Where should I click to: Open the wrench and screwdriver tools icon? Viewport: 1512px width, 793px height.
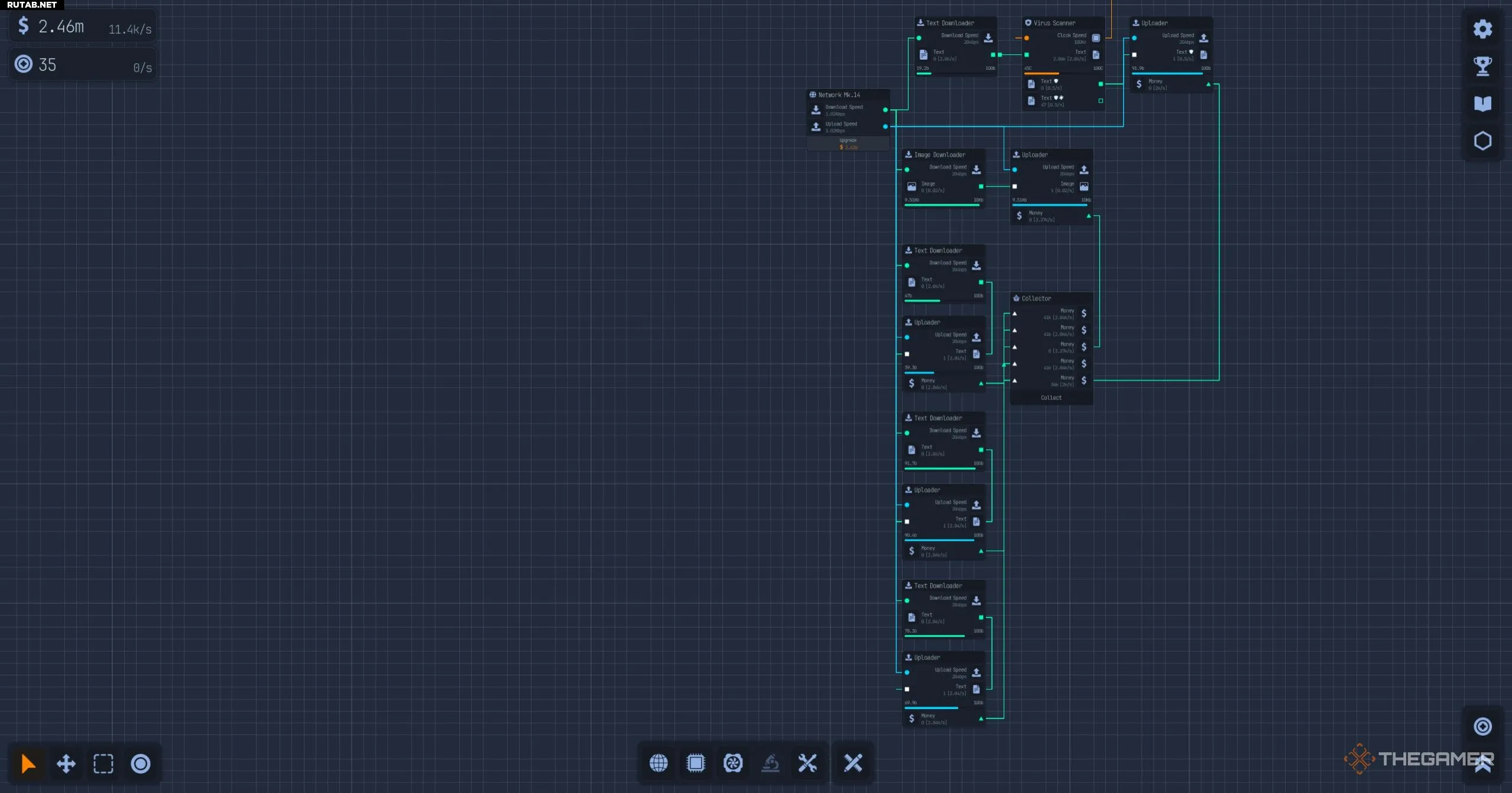807,763
